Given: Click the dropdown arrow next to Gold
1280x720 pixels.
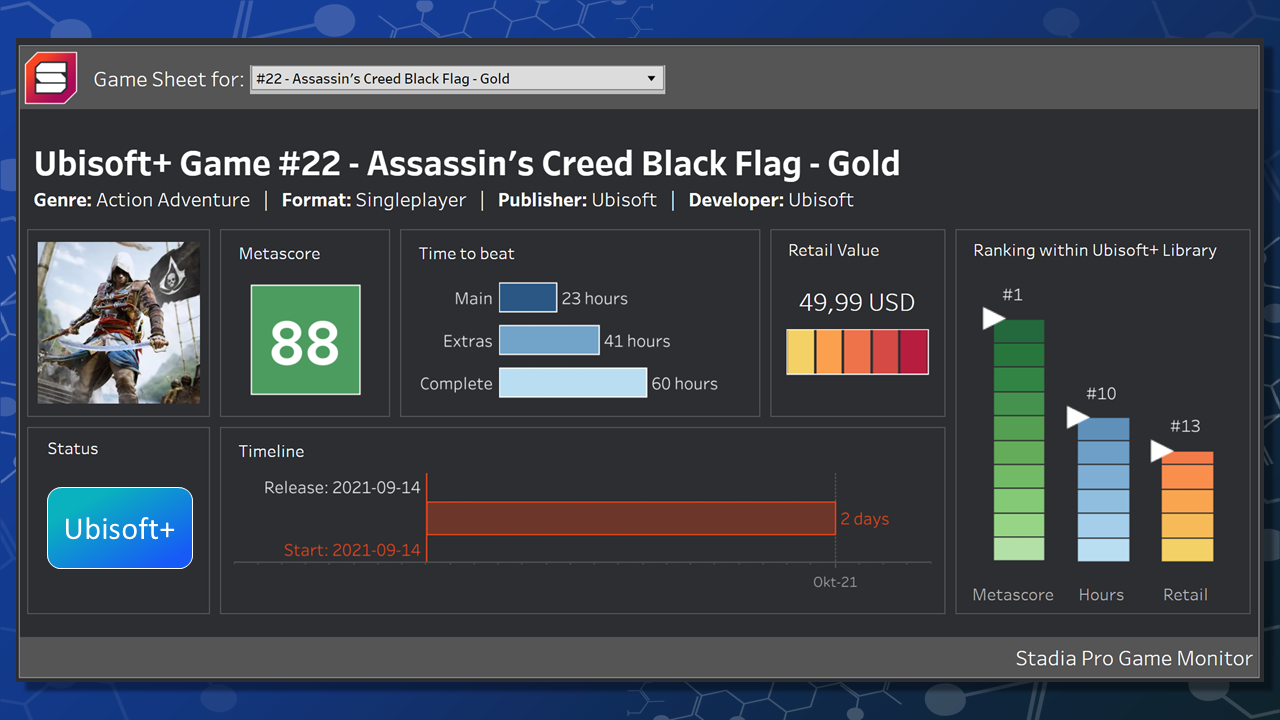Looking at the screenshot, I should [651, 79].
